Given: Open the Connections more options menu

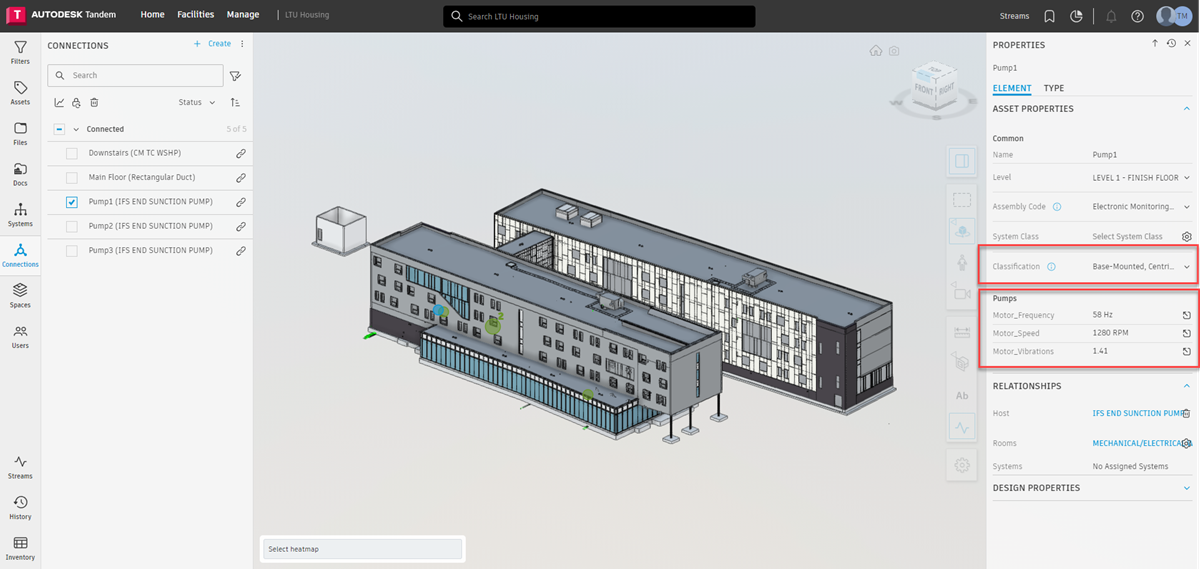Looking at the screenshot, I should click(x=242, y=44).
